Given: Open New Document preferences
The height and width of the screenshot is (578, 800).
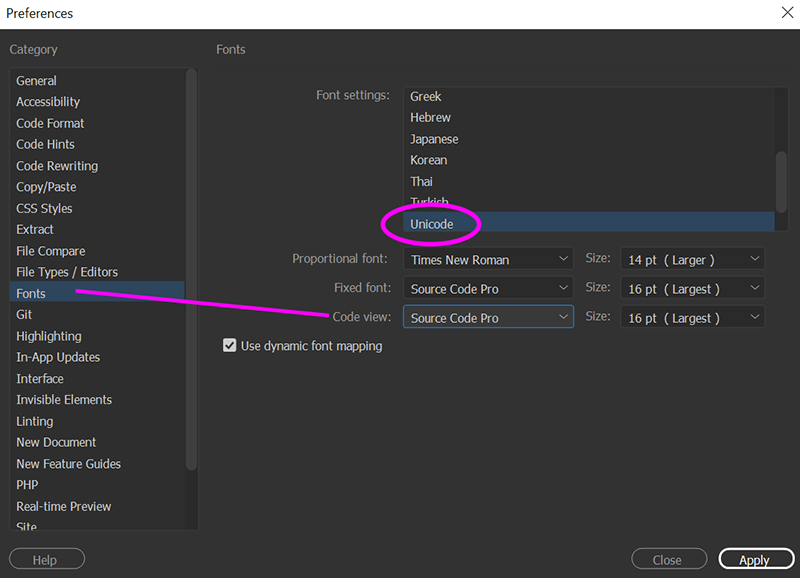Looking at the screenshot, I should coord(97,442).
